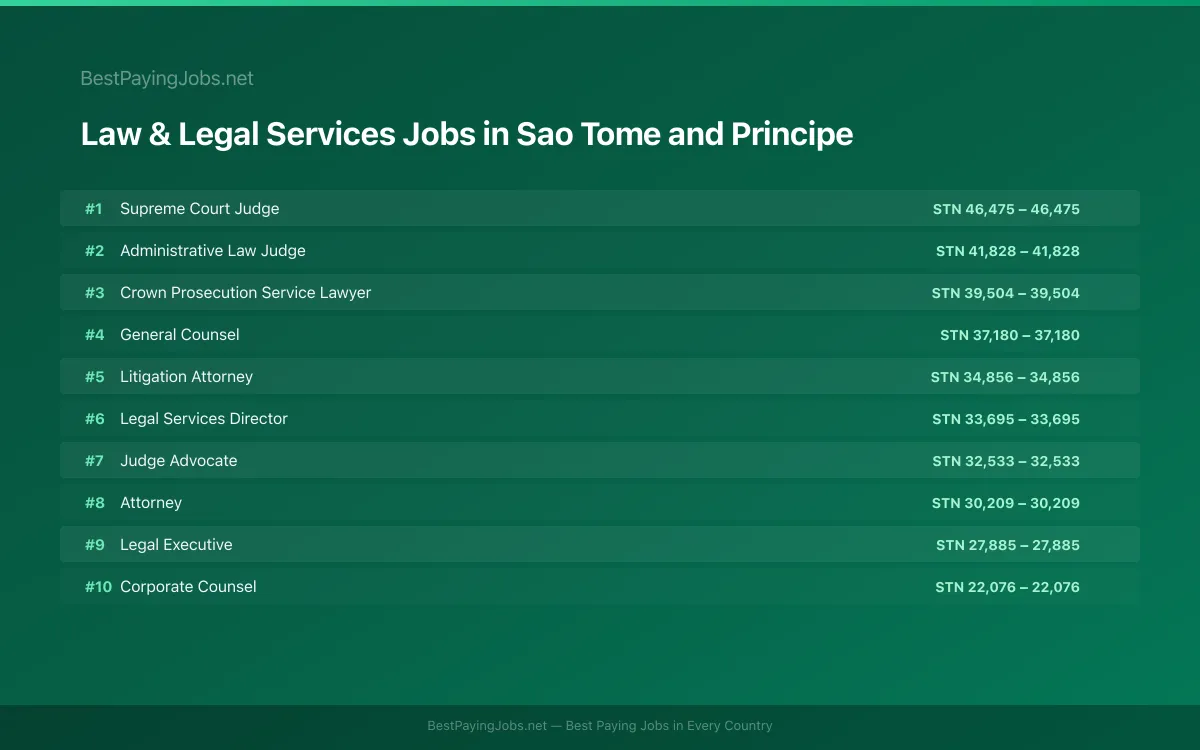
Task: Select Crown Prosecution Service Lawyer job title
Action: (x=246, y=293)
